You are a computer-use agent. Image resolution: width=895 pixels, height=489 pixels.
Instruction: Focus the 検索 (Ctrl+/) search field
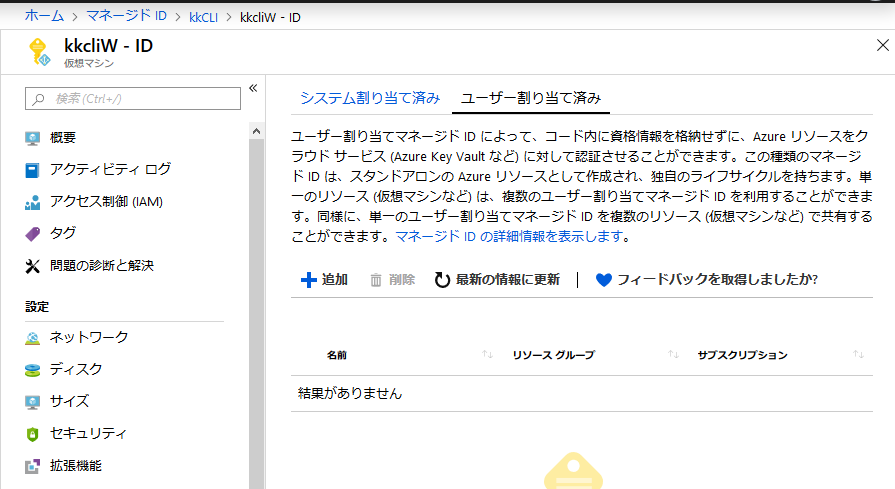(x=133, y=99)
